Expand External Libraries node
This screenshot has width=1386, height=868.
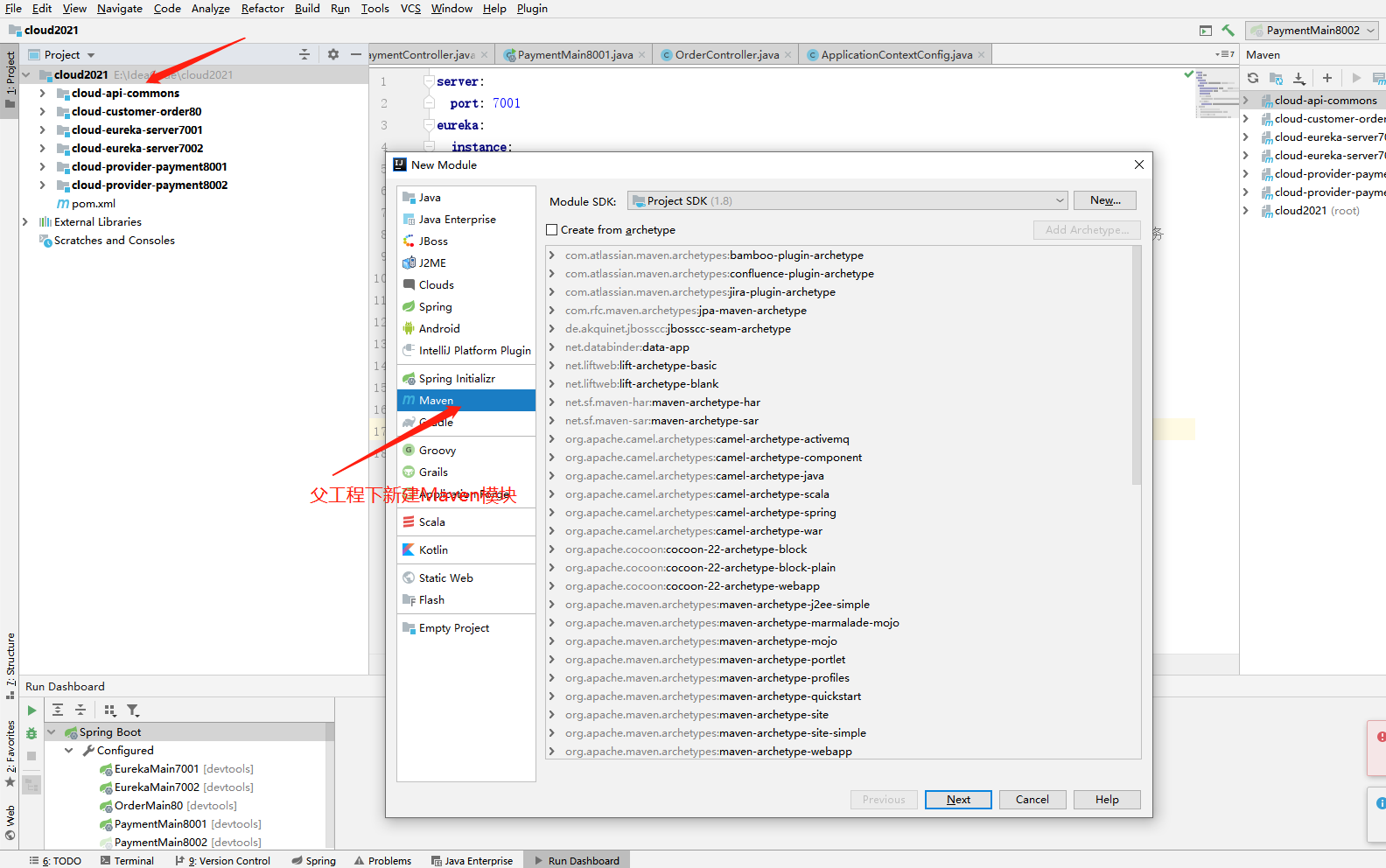click(x=25, y=222)
